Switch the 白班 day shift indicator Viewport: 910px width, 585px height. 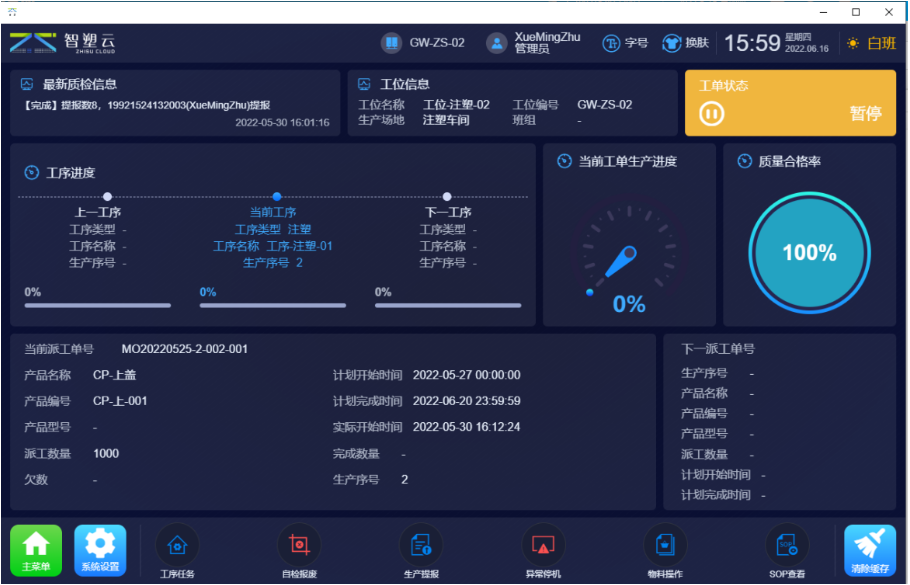(871, 43)
